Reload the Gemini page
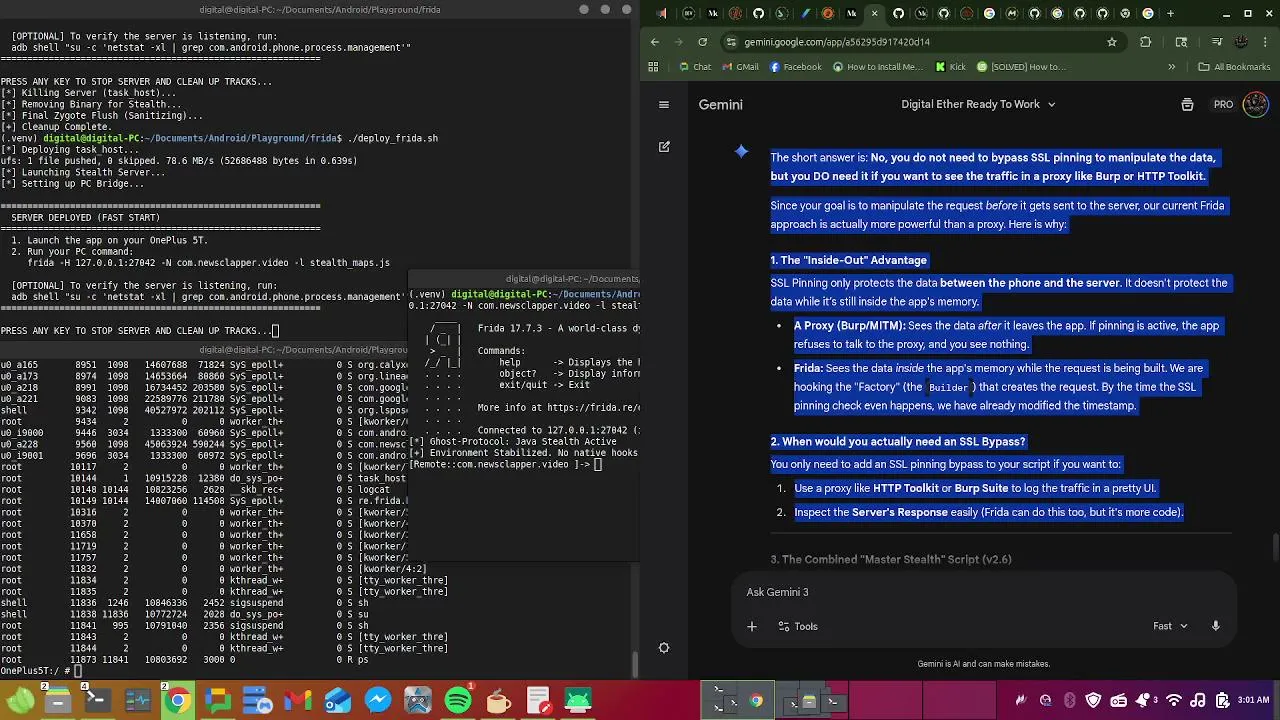 [x=702, y=42]
